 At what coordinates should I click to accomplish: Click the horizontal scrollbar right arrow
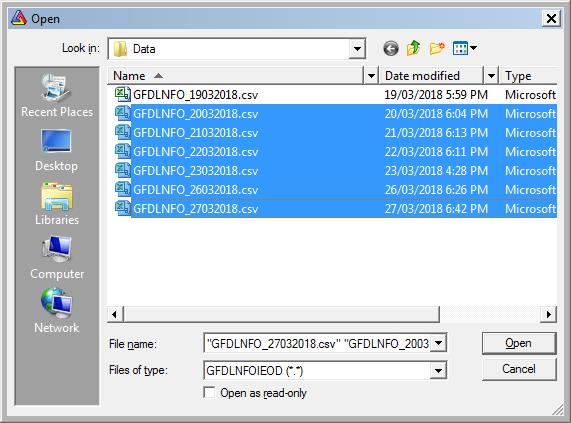coord(548,314)
